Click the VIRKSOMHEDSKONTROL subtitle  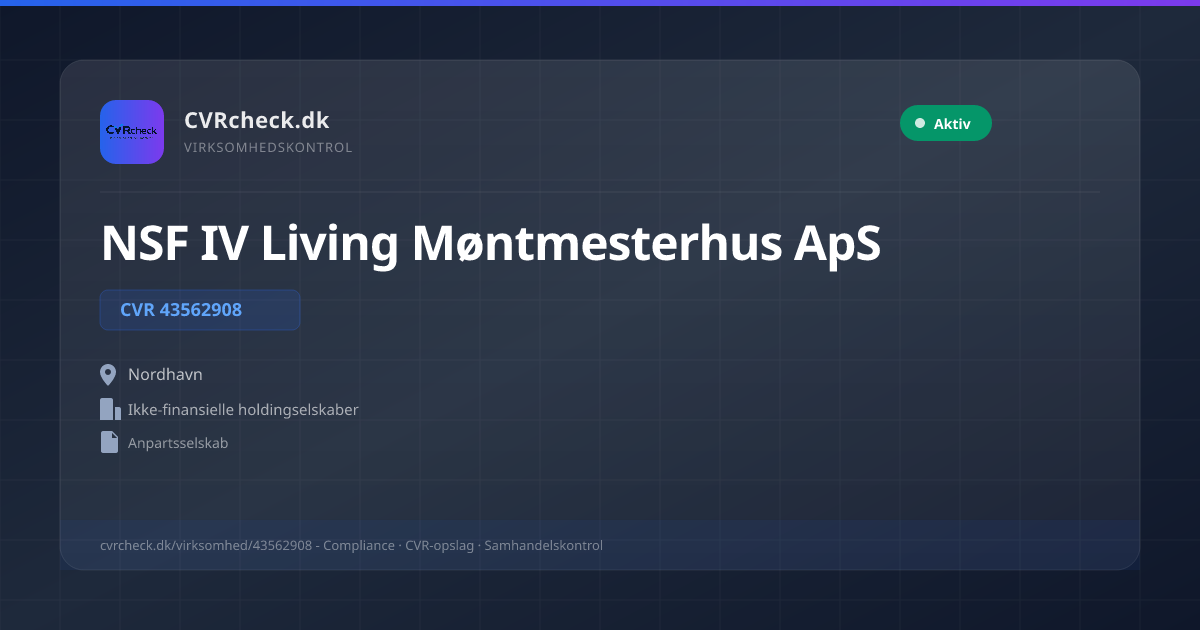(268, 148)
